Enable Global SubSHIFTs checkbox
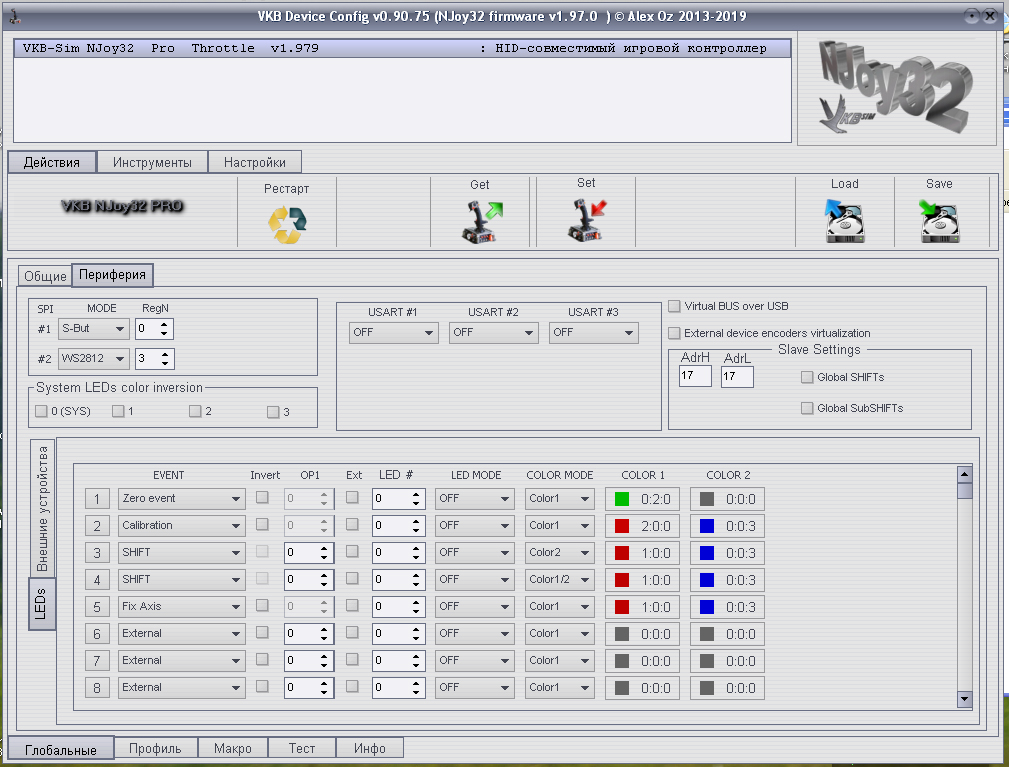Screen dimensions: 1009x767 807,408
